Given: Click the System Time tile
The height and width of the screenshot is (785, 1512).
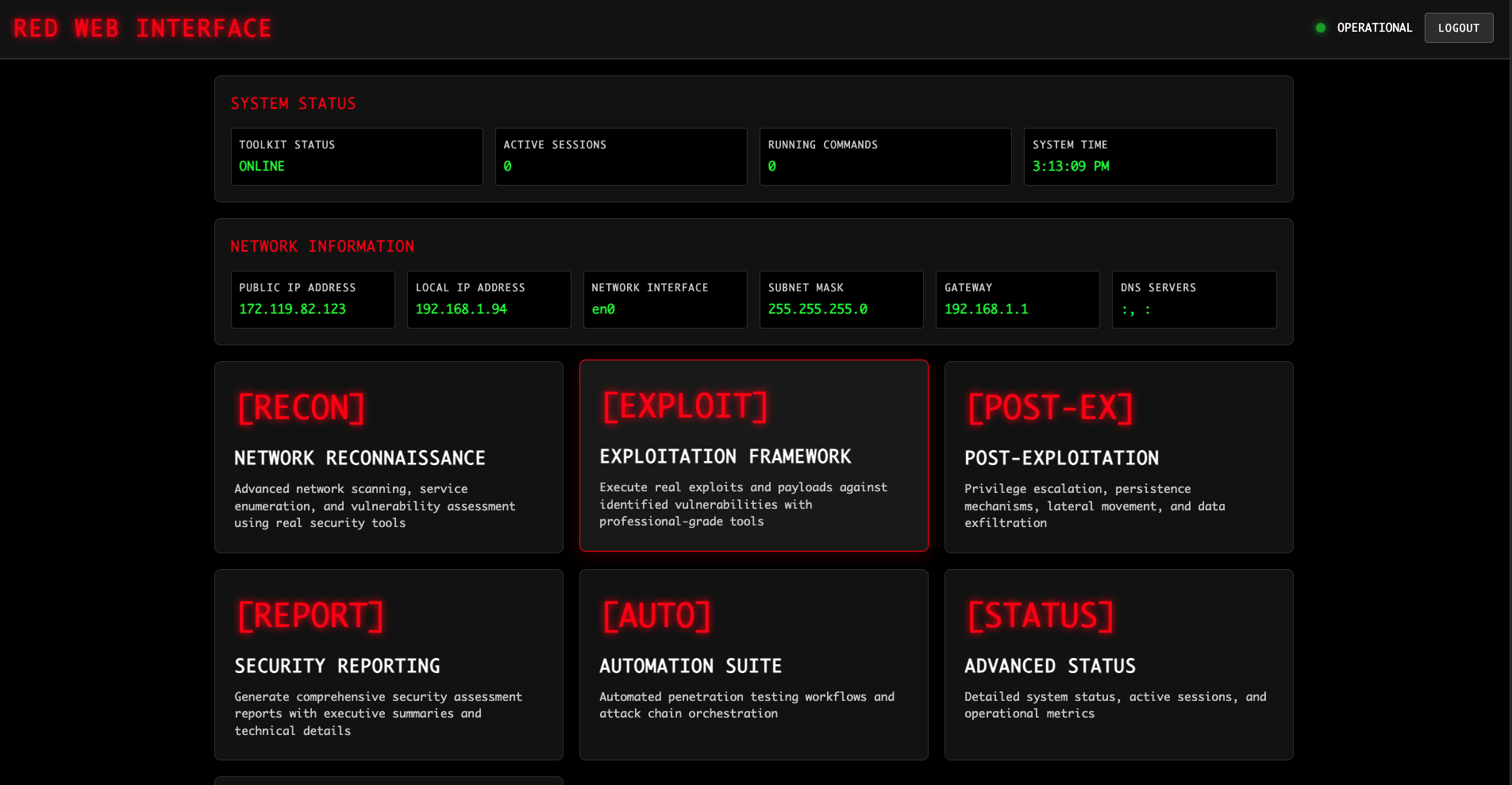Looking at the screenshot, I should 1149,156.
